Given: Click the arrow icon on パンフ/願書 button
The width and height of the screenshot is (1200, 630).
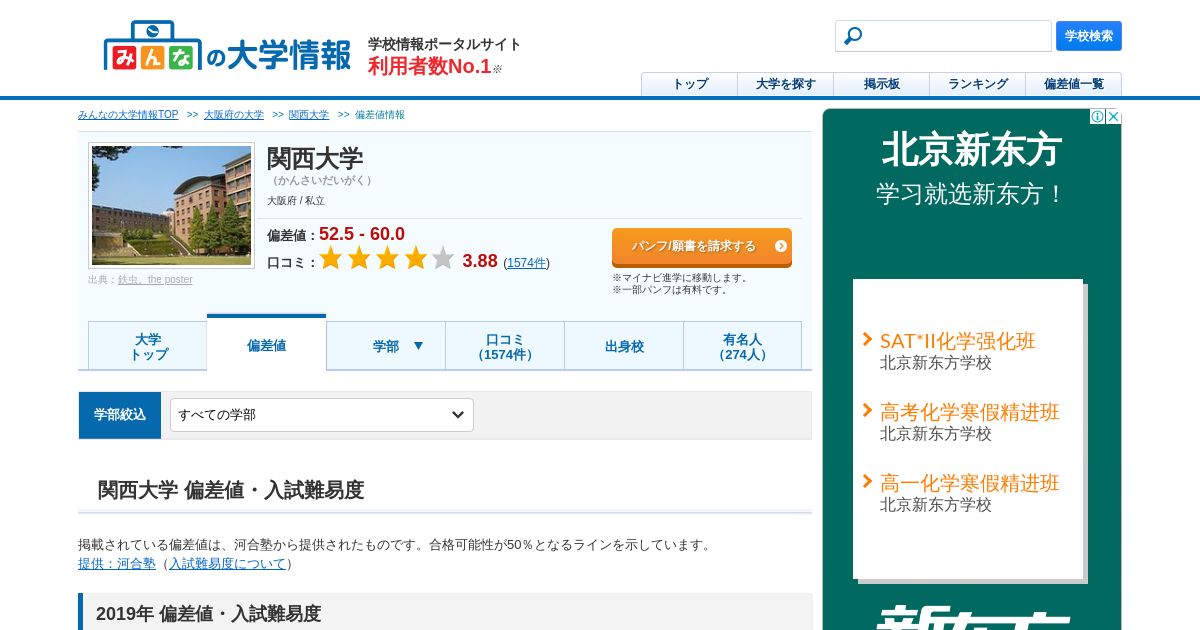Looking at the screenshot, I should pos(781,246).
